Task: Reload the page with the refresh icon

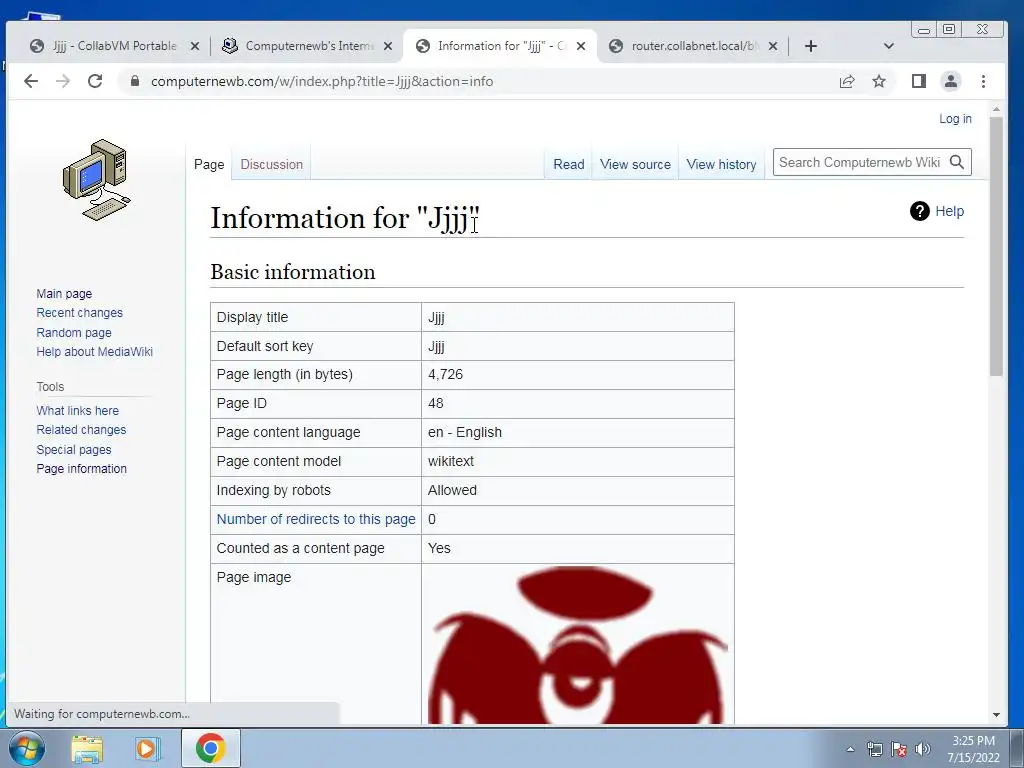Action: [95, 81]
